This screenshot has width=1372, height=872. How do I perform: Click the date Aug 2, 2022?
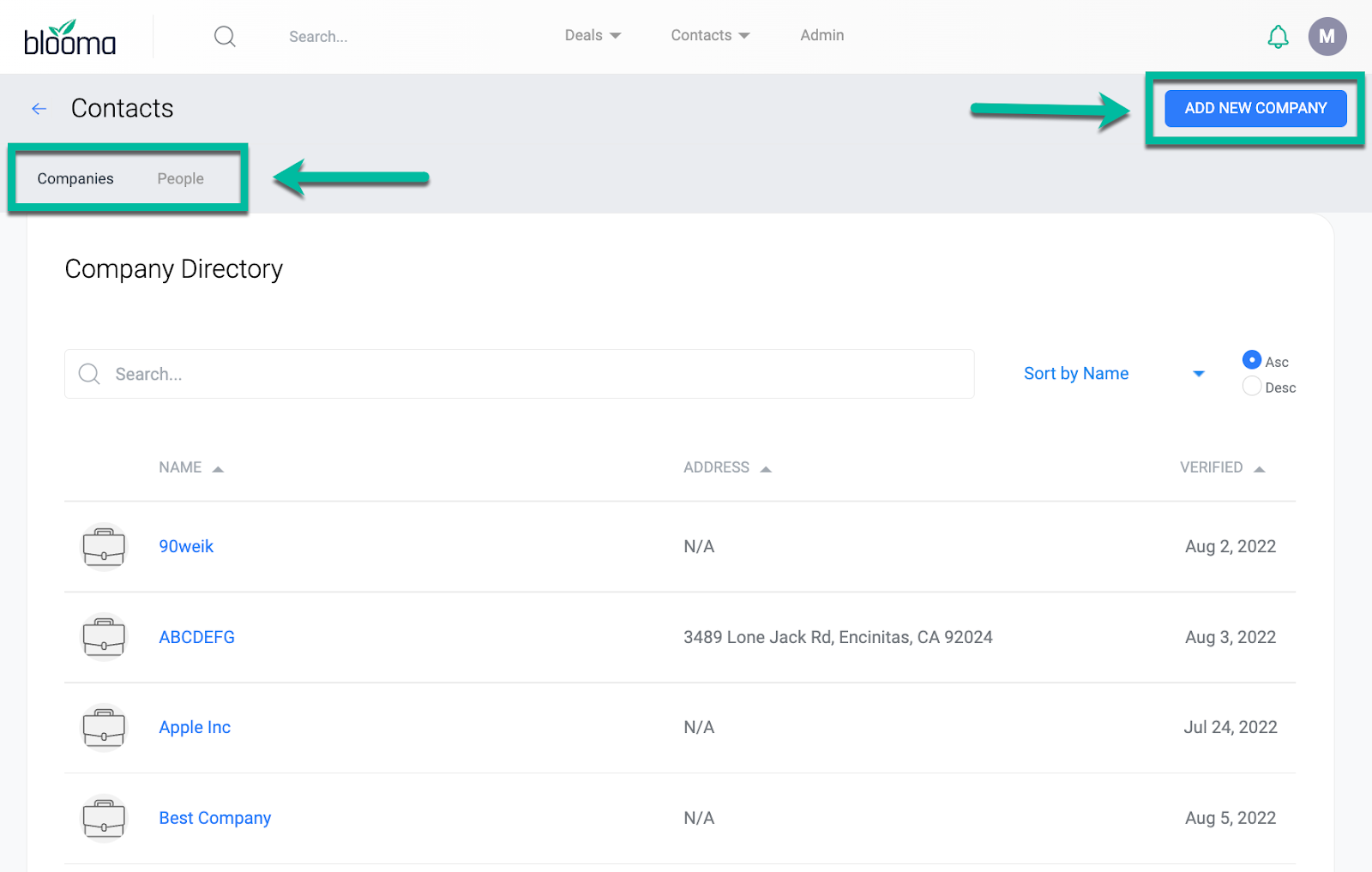tap(1231, 546)
